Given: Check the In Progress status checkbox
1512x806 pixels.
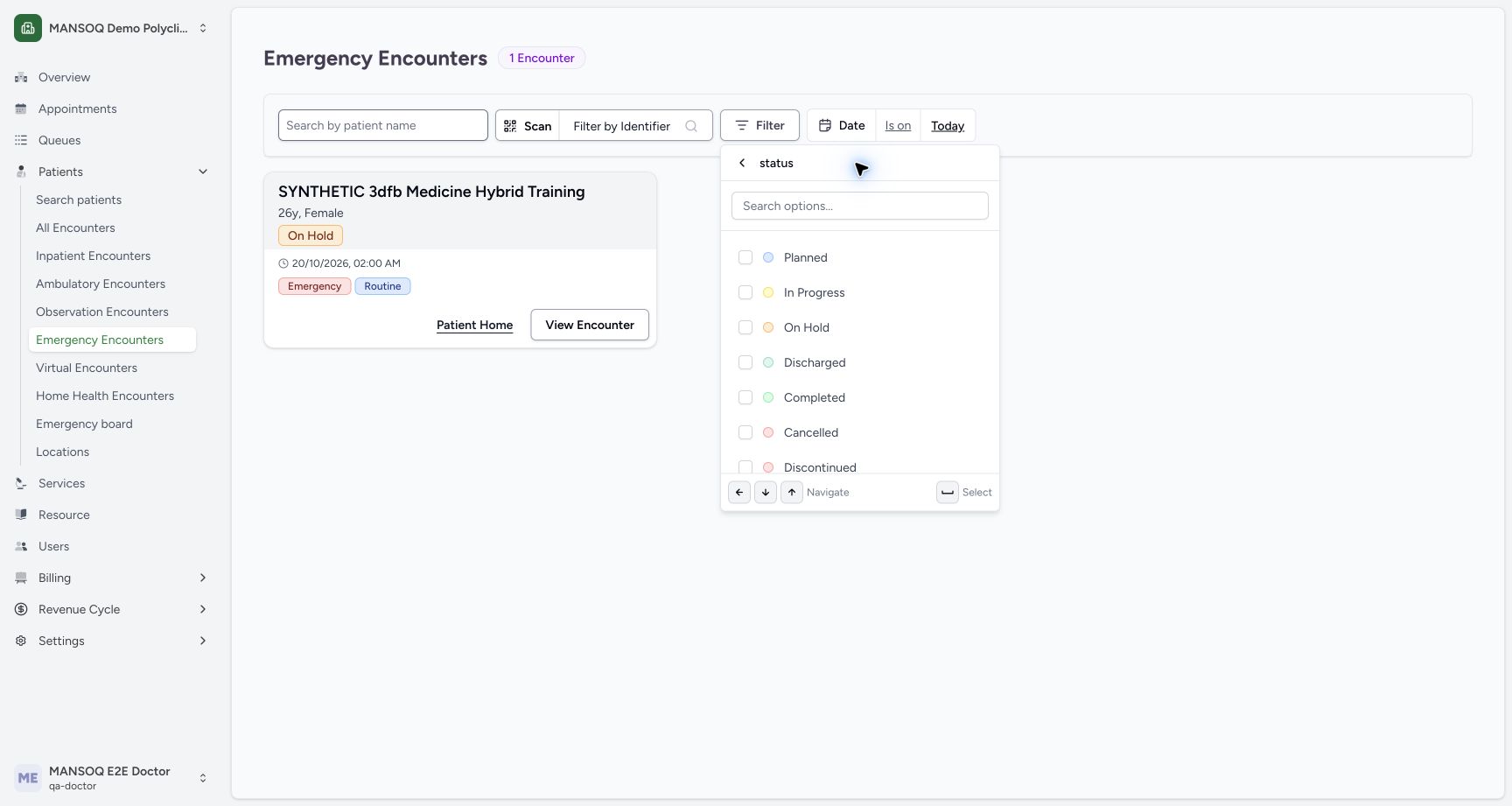Looking at the screenshot, I should 745,292.
